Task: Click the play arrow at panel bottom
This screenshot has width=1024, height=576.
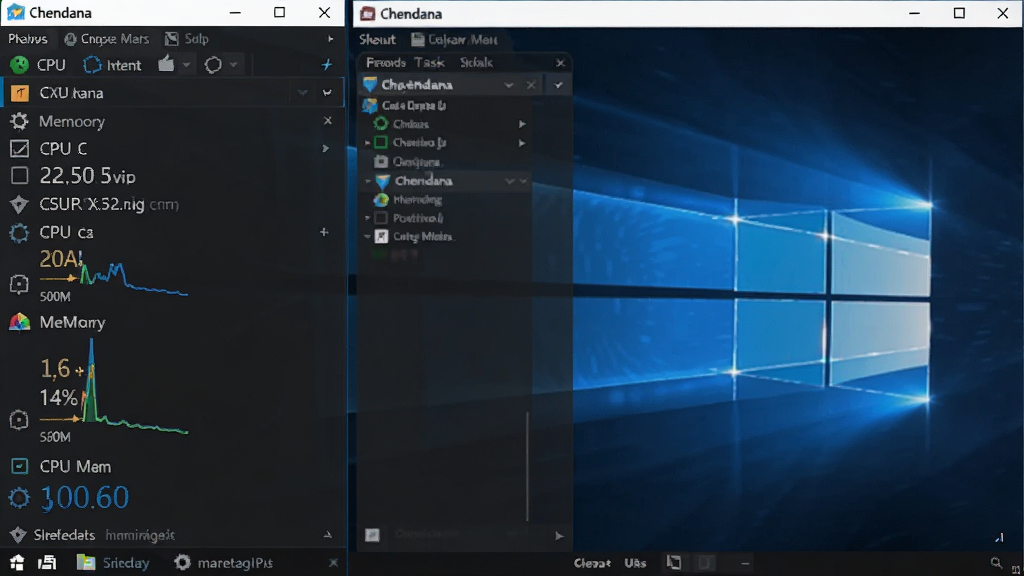Action: click(560, 536)
